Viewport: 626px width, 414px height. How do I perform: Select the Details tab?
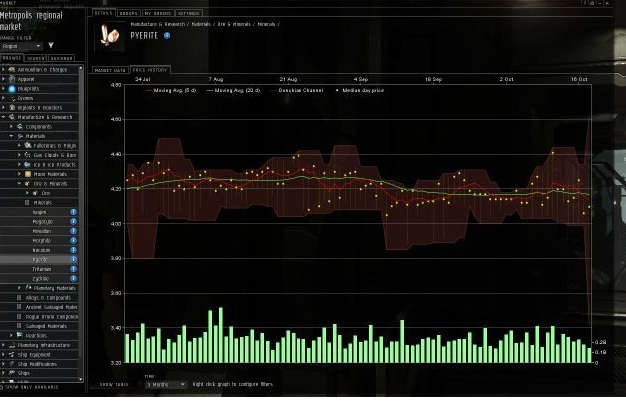[x=104, y=13]
